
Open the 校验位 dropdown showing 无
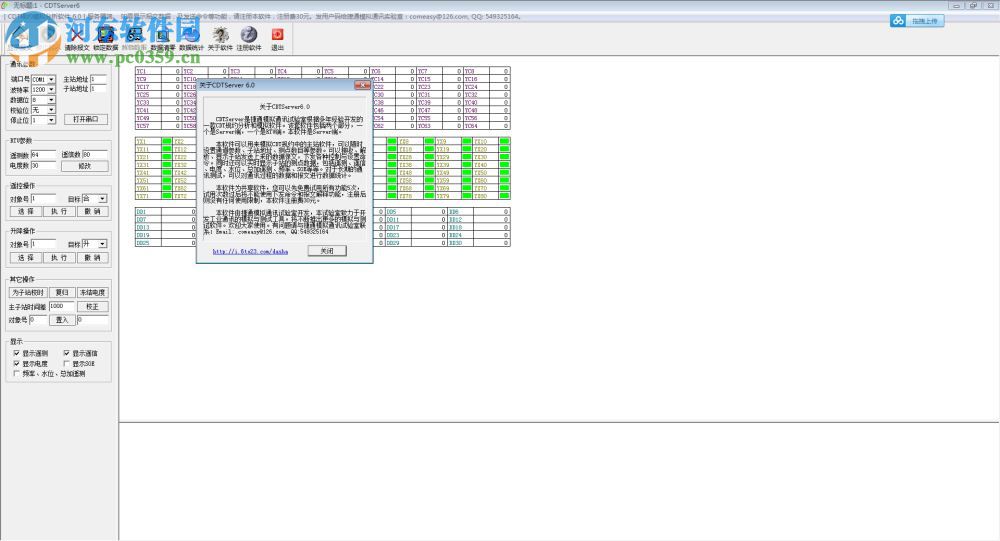tap(51, 110)
